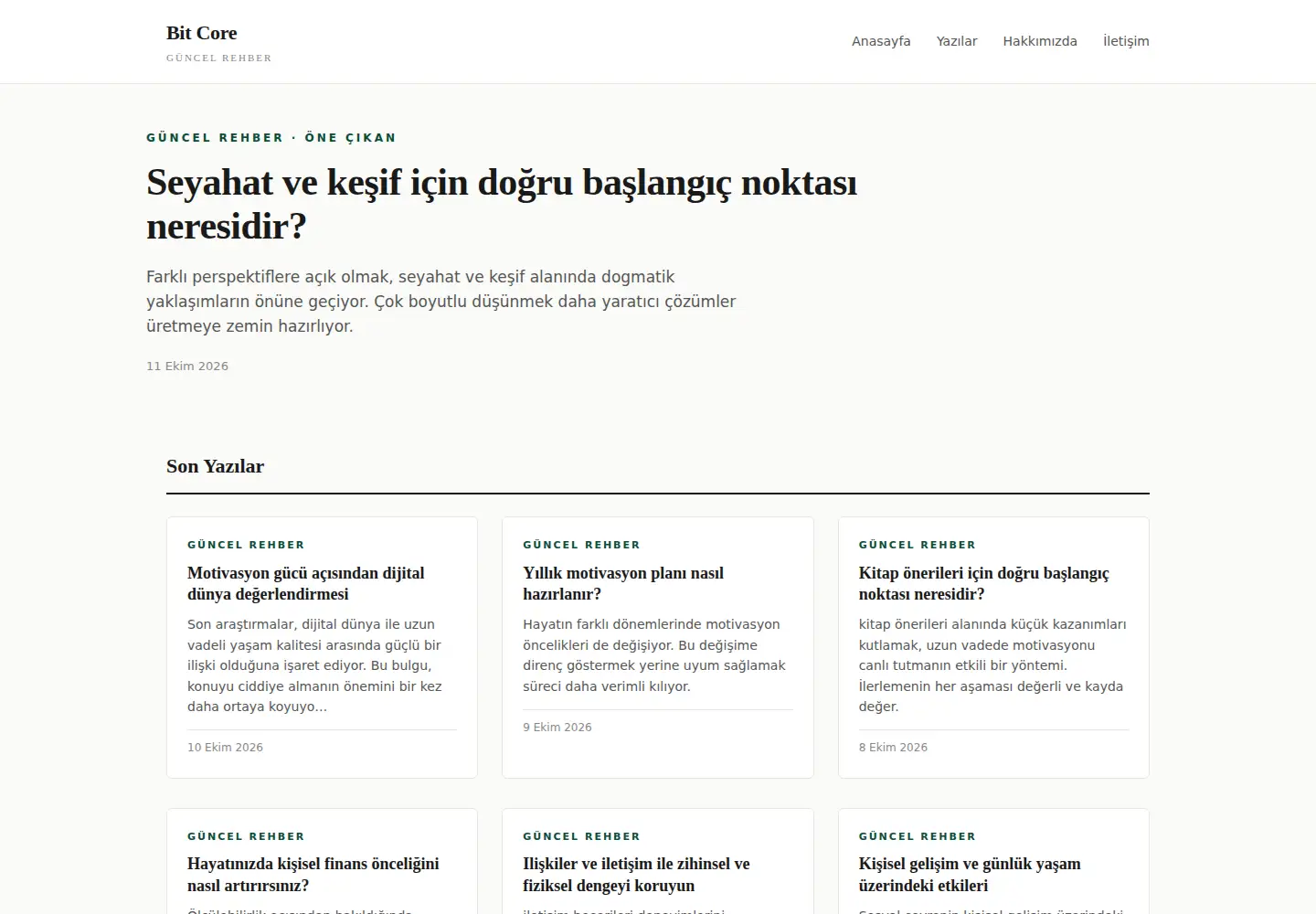Screen dimensions: 1316x914
Task: Click the 11 Ekim 2026 date
Action: 187,367
